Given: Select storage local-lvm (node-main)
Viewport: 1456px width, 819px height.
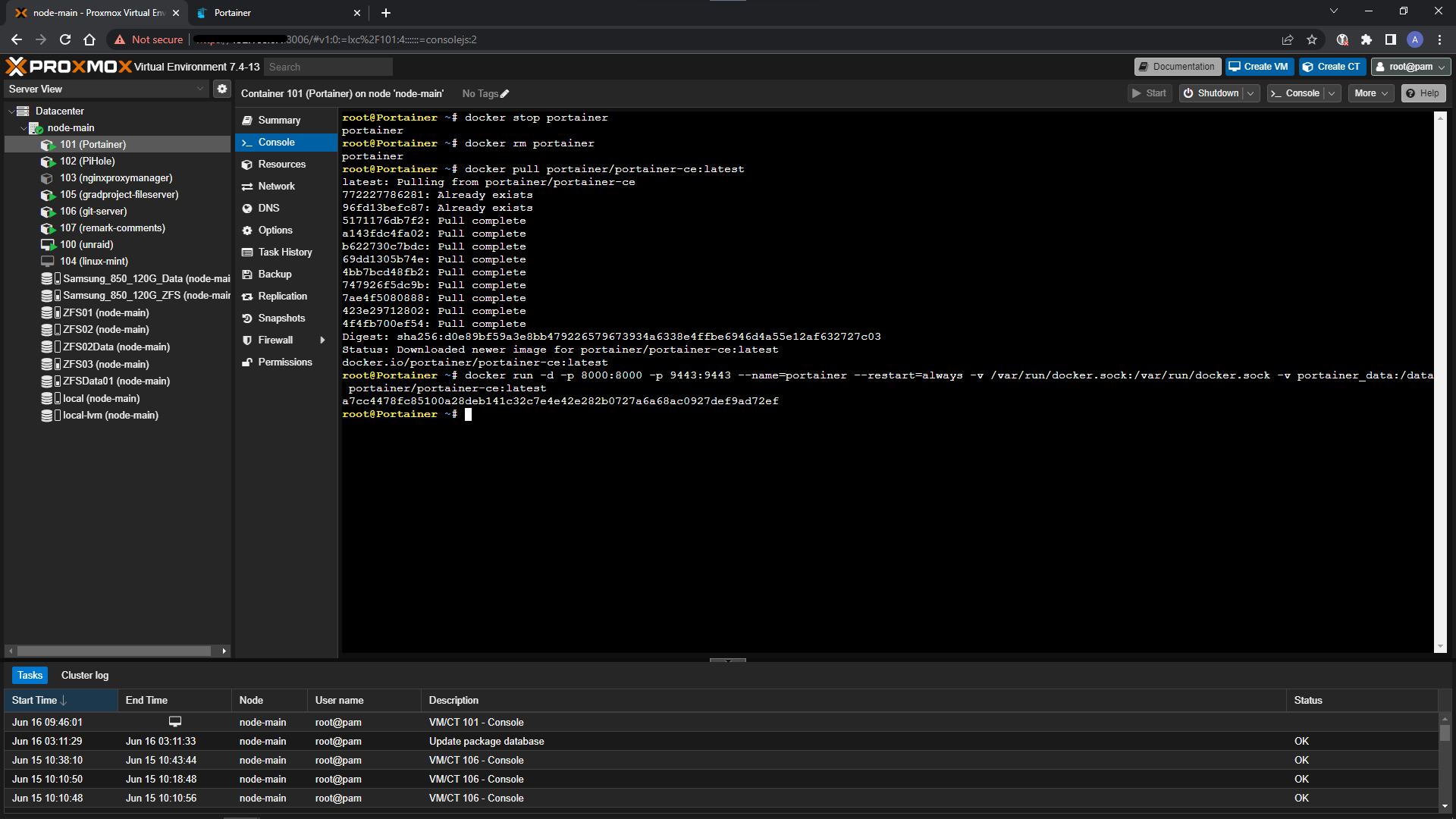Looking at the screenshot, I should click(x=110, y=415).
